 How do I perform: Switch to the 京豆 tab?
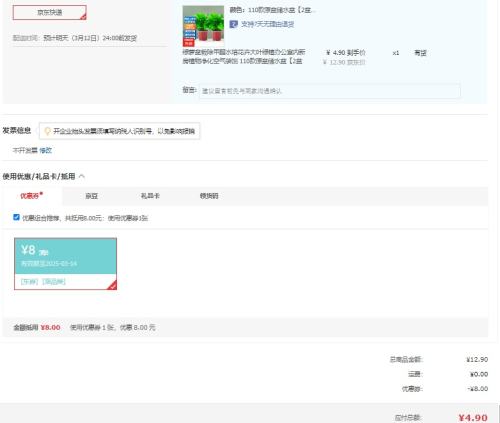point(91,196)
